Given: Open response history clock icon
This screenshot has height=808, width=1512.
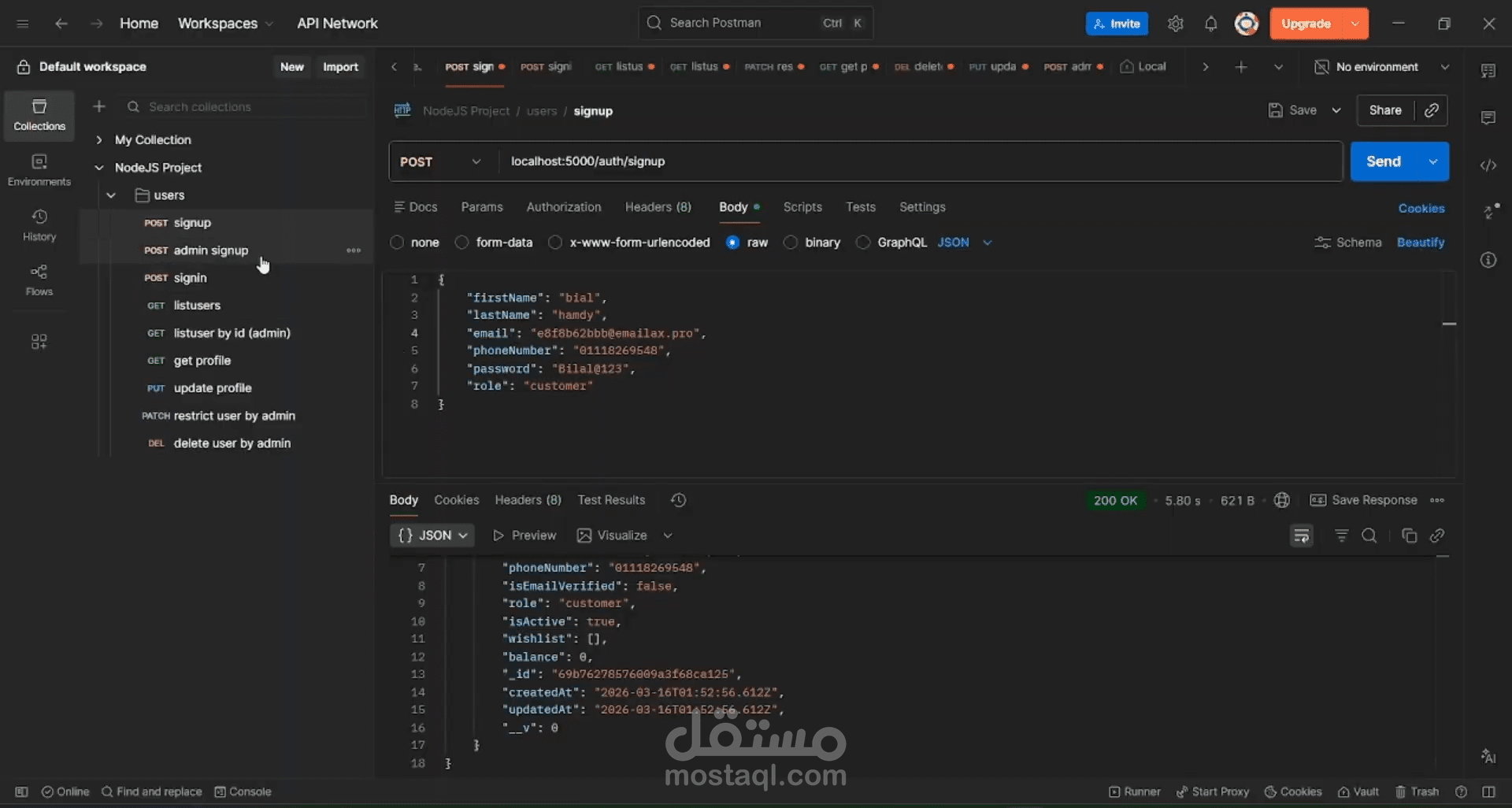Looking at the screenshot, I should 678,500.
